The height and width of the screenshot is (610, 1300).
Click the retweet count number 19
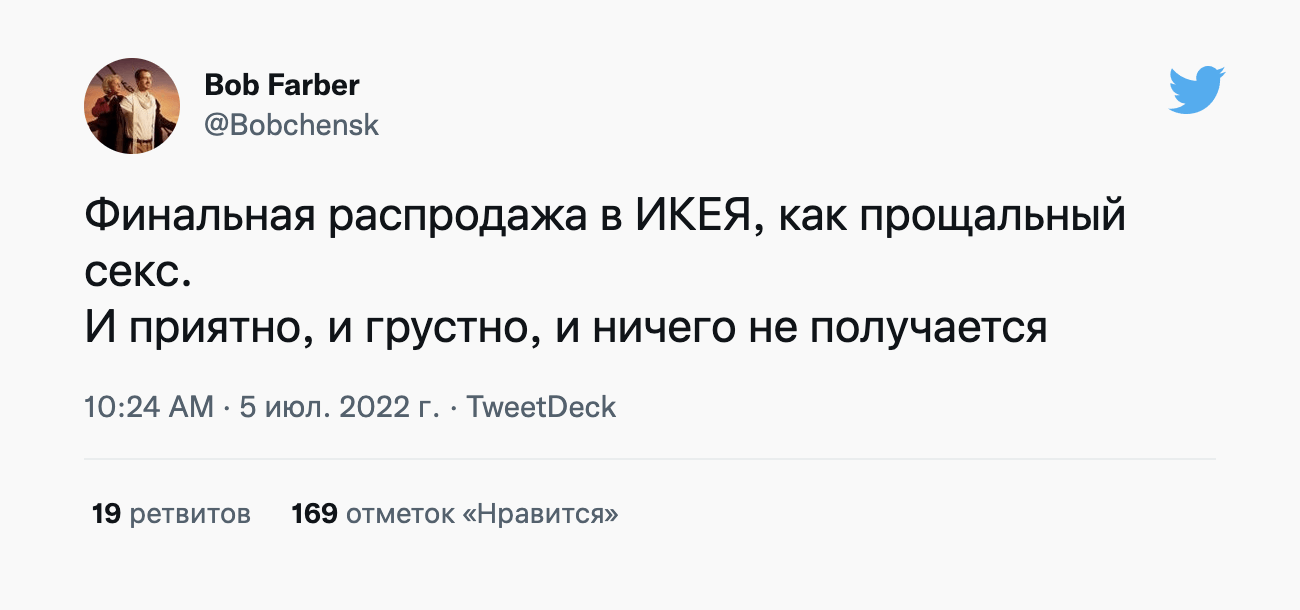106,514
